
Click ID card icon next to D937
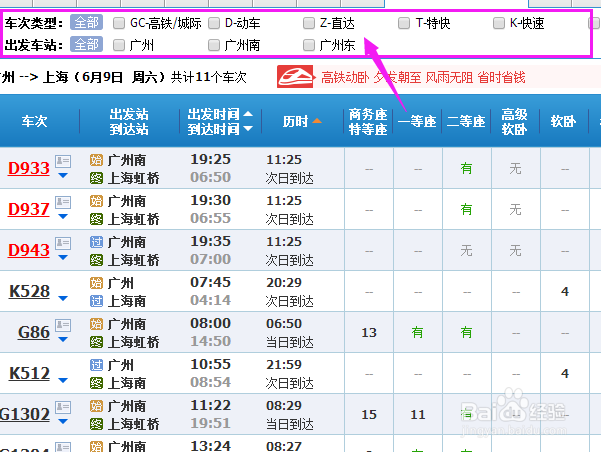click(63, 202)
